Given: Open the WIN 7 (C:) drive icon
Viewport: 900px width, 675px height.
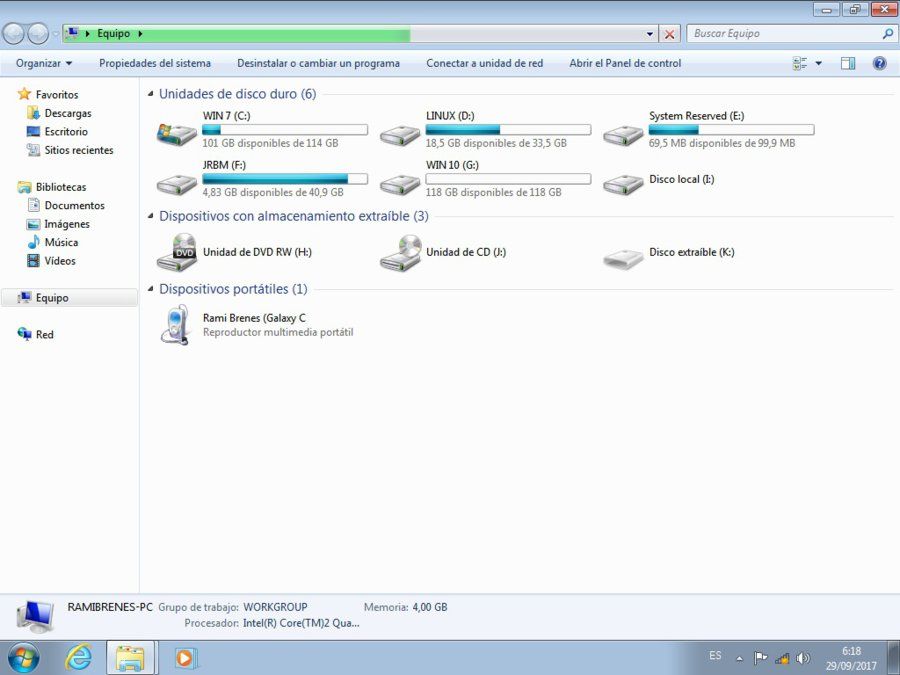Looking at the screenshot, I should (x=177, y=135).
